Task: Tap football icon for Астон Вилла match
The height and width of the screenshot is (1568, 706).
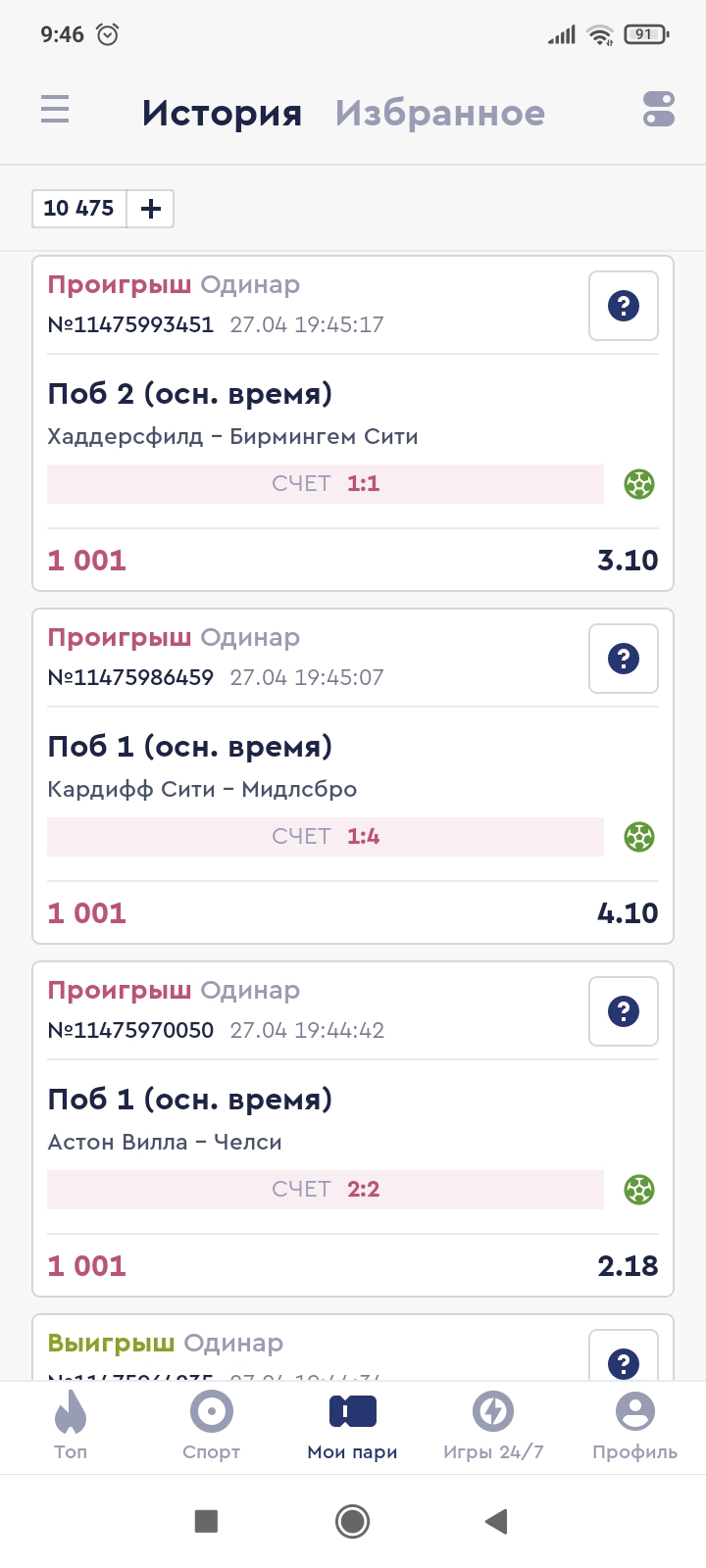Action: click(x=639, y=1190)
